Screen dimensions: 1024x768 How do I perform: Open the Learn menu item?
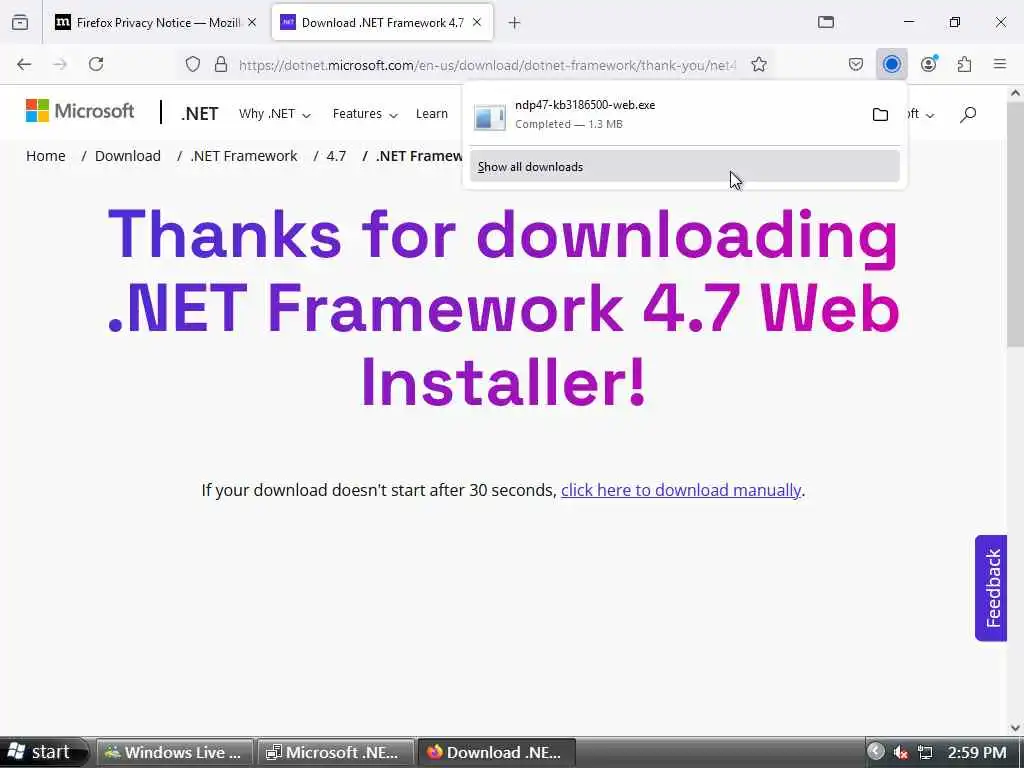coord(432,114)
